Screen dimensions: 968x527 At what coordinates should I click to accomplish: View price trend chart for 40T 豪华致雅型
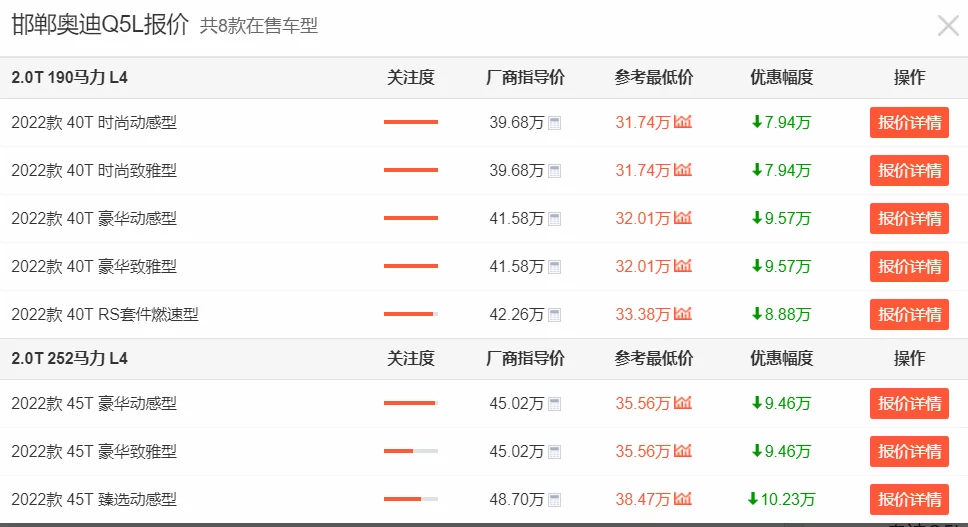tap(682, 266)
